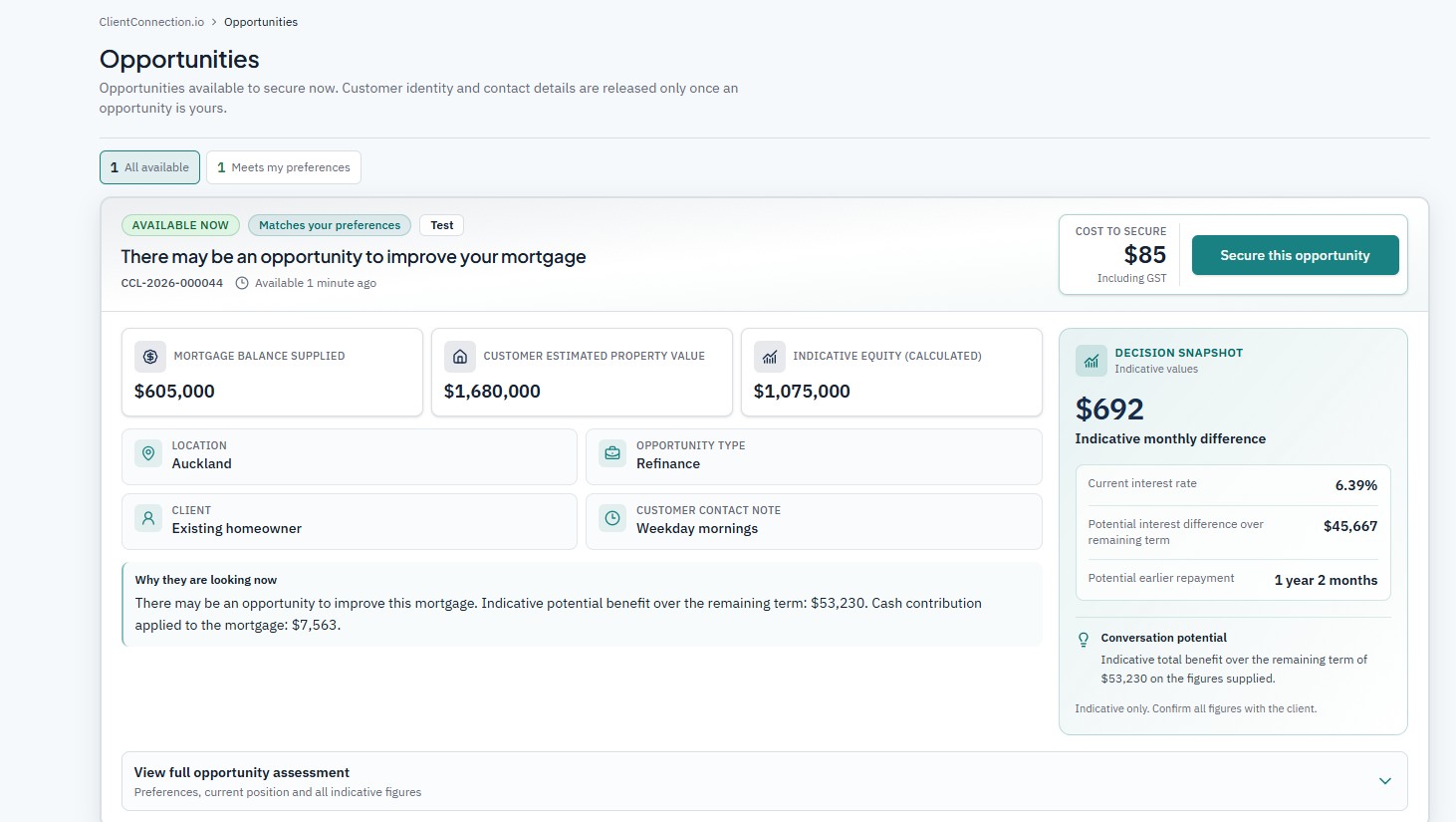
Task: Click the chart icon beside Indicative Equity
Action: [769, 356]
